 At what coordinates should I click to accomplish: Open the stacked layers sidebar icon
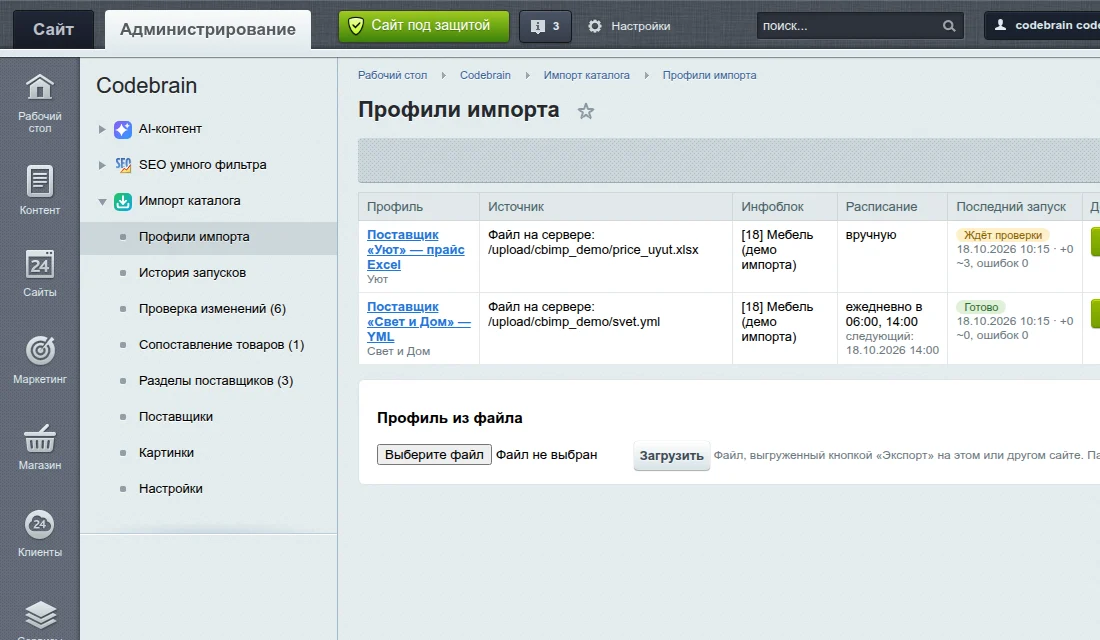[40, 615]
